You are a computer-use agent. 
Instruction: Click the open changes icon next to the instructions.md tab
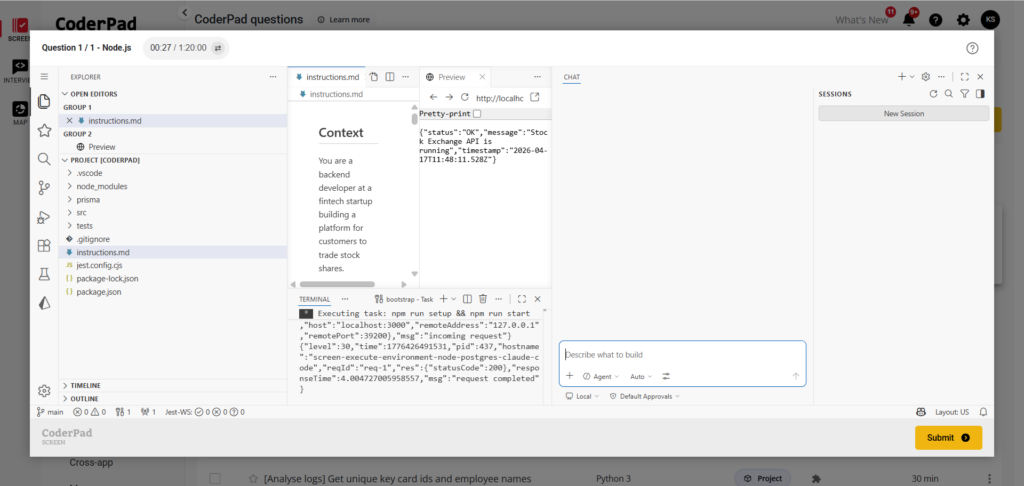[374, 76]
